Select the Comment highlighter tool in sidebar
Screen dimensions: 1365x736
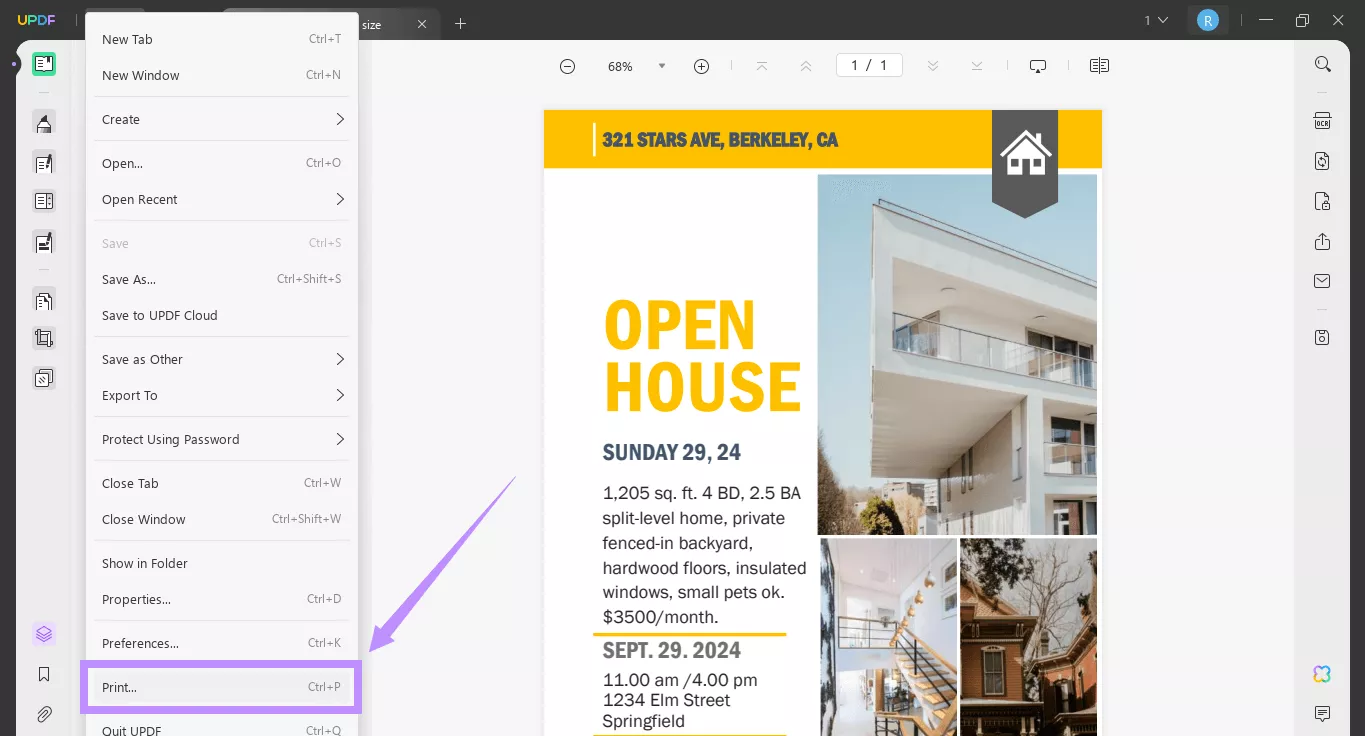pyautogui.click(x=44, y=123)
